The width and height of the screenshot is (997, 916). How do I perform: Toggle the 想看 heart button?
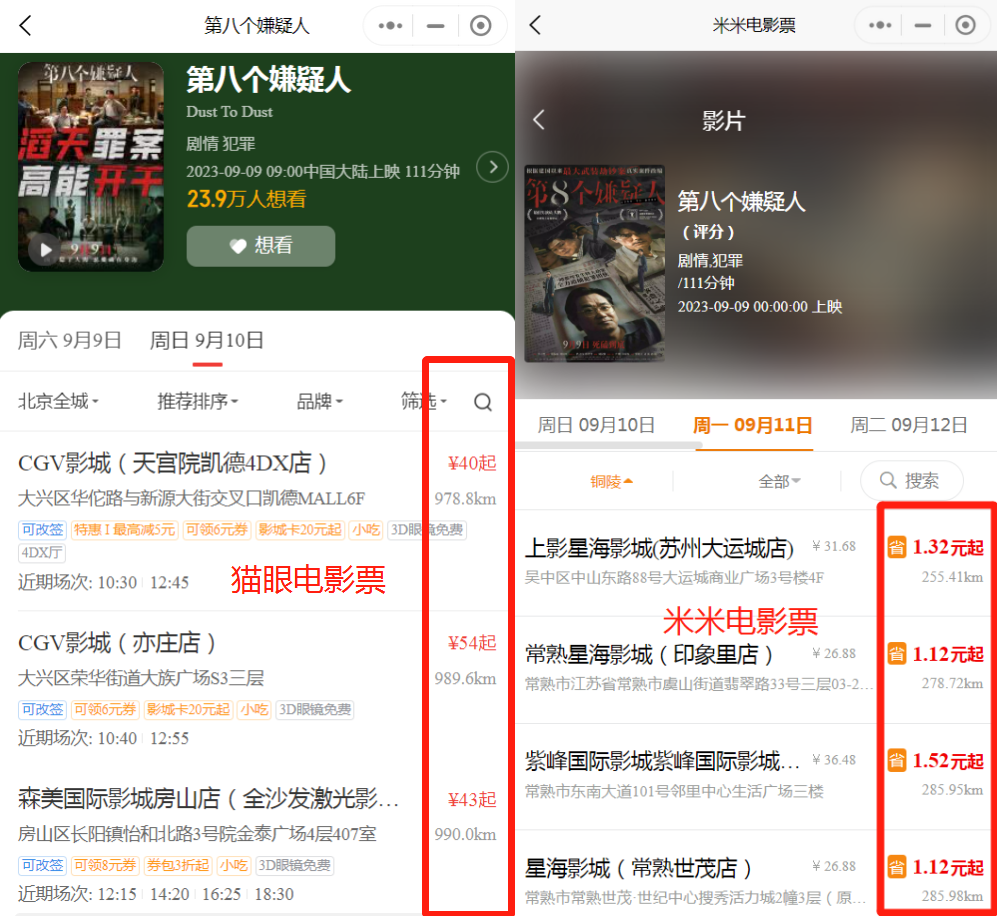[x=260, y=246]
